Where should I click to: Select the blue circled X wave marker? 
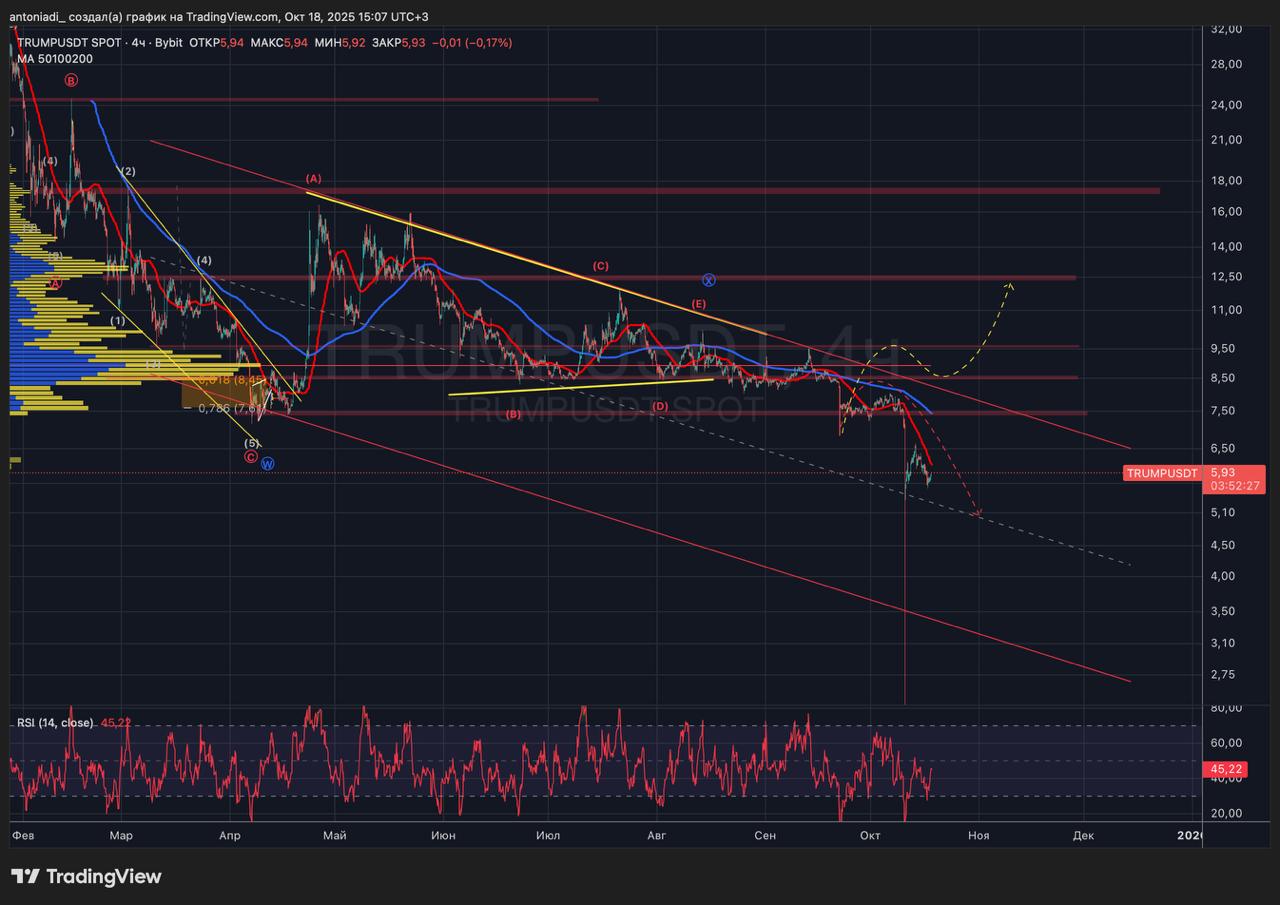point(708,280)
